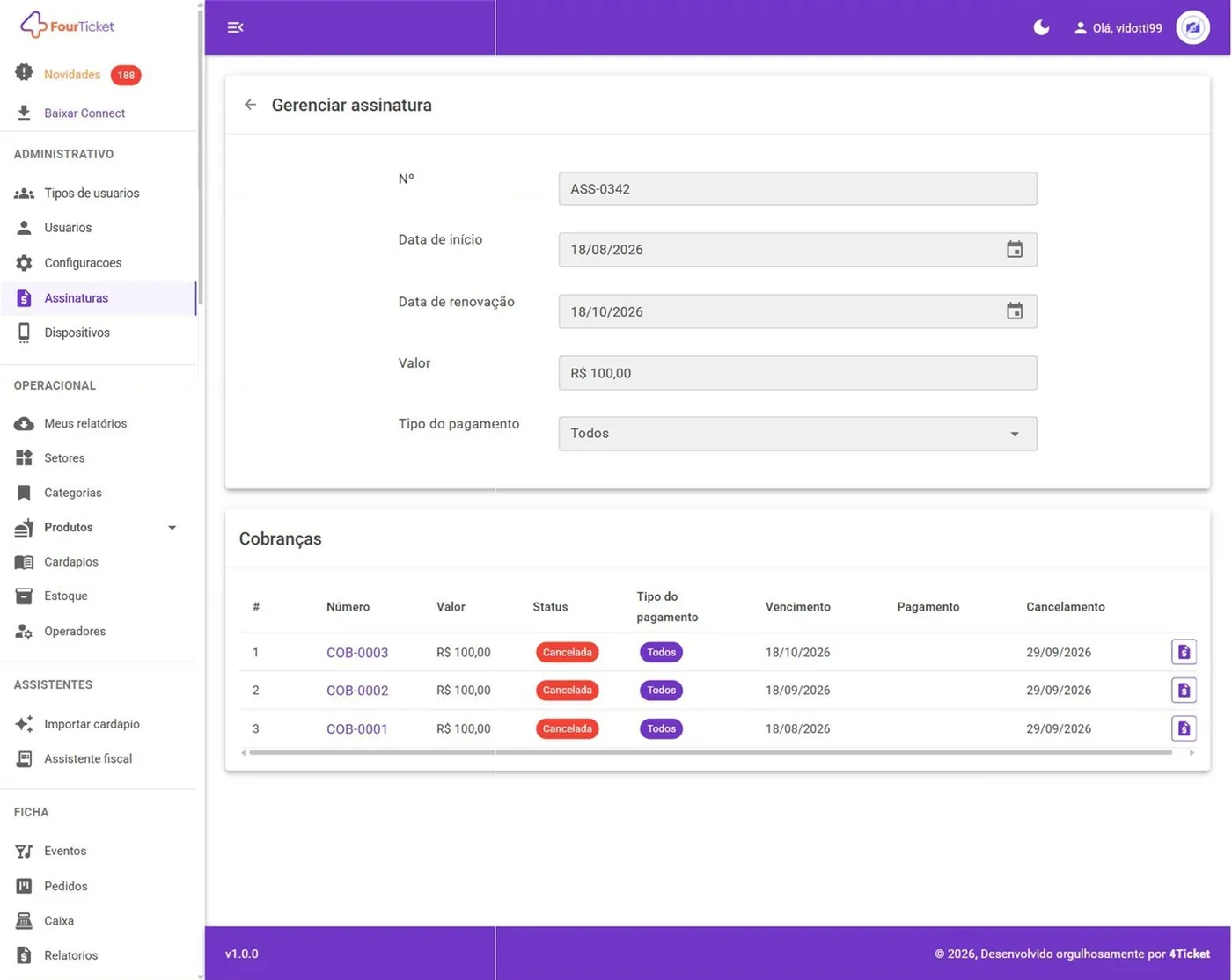This screenshot has height=980, width=1232.
Task: Click the Importar cardápio sparkle icon
Action: [x=24, y=724]
